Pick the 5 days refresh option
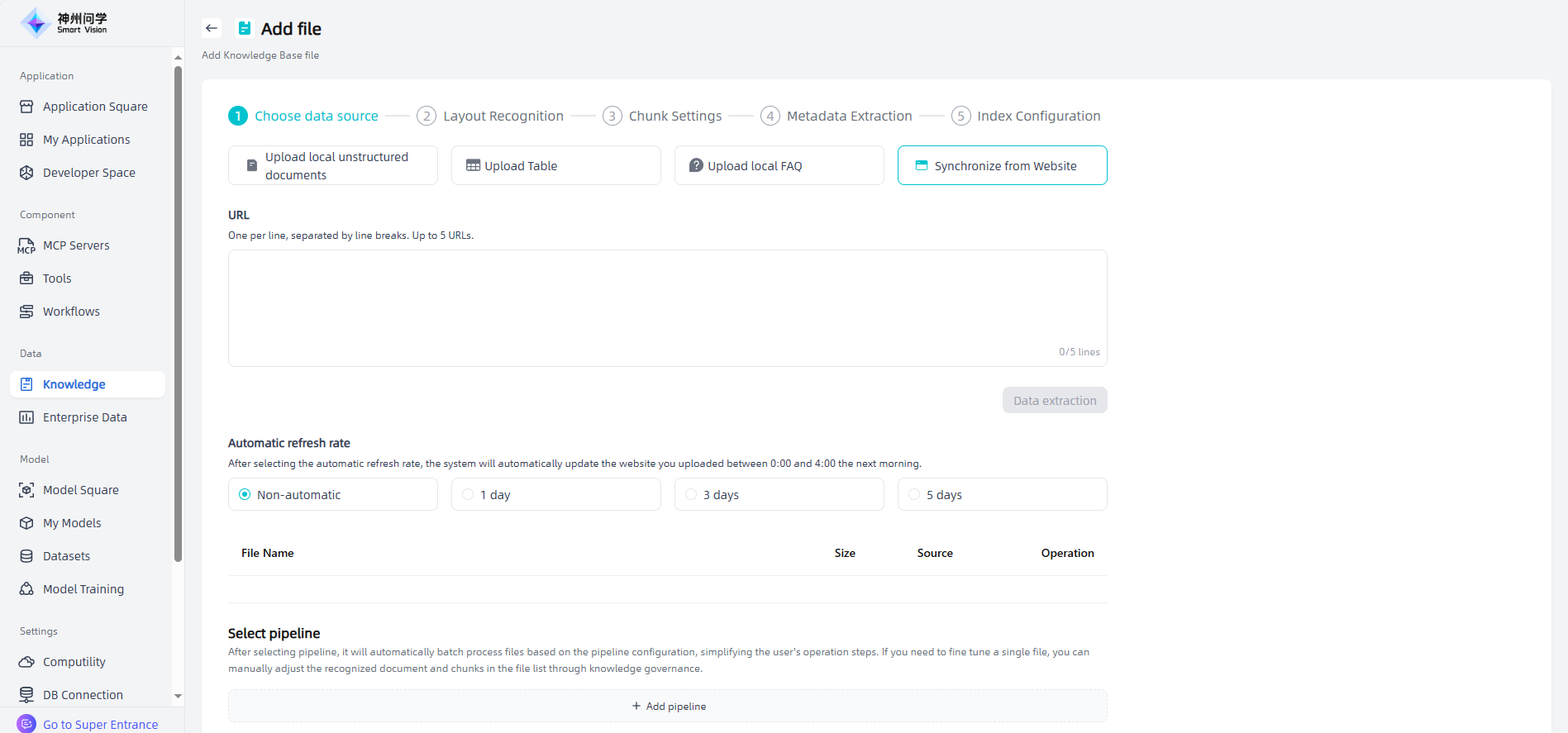1568x733 pixels. tap(914, 494)
